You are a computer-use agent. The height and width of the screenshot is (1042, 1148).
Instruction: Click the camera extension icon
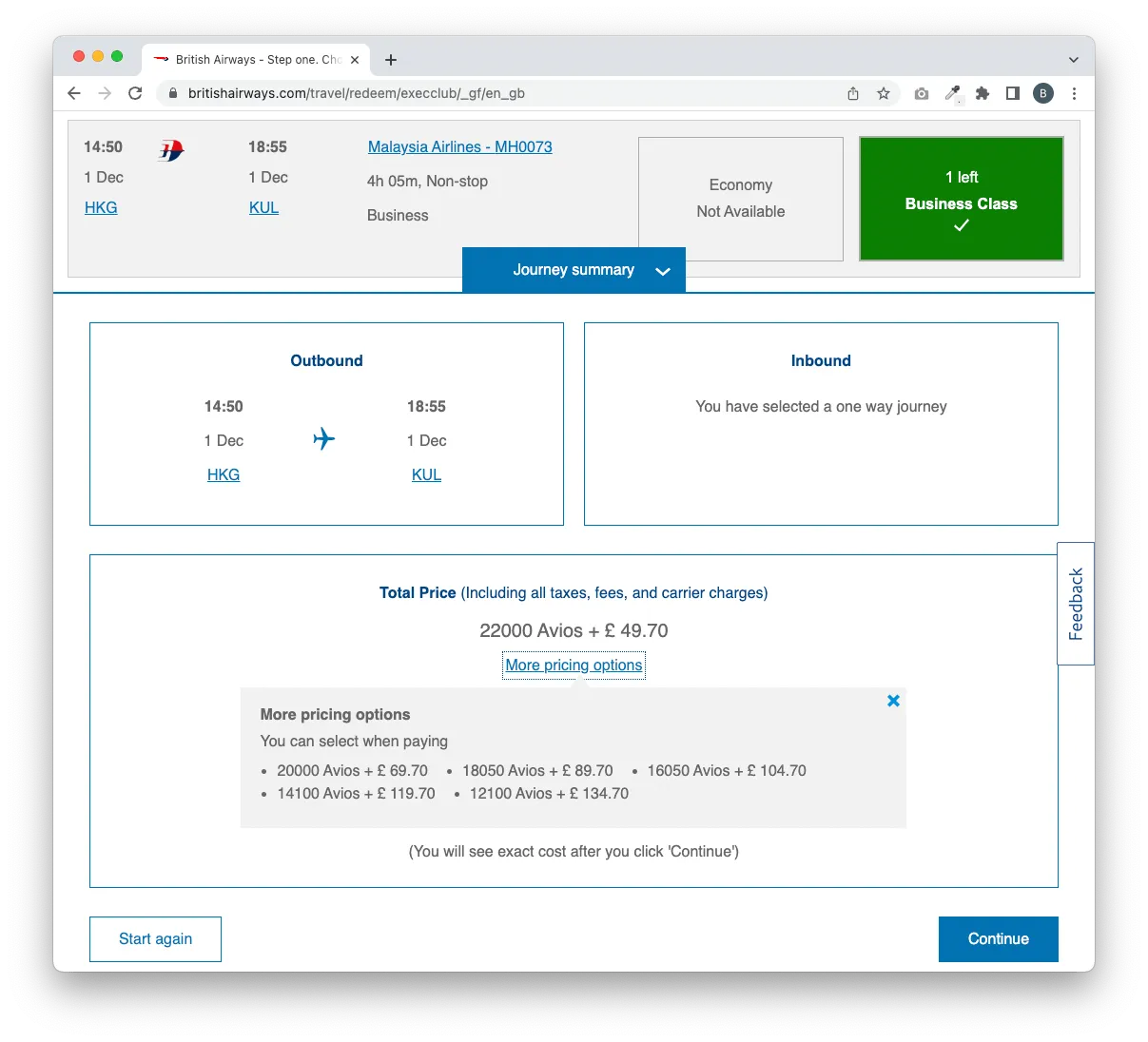(922, 93)
